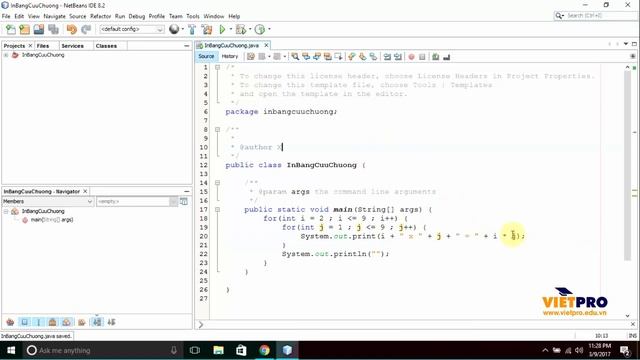Collapse the license comment fold at line 1
Image resolution: width=640 pixels, height=360 pixels.
[218, 67]
